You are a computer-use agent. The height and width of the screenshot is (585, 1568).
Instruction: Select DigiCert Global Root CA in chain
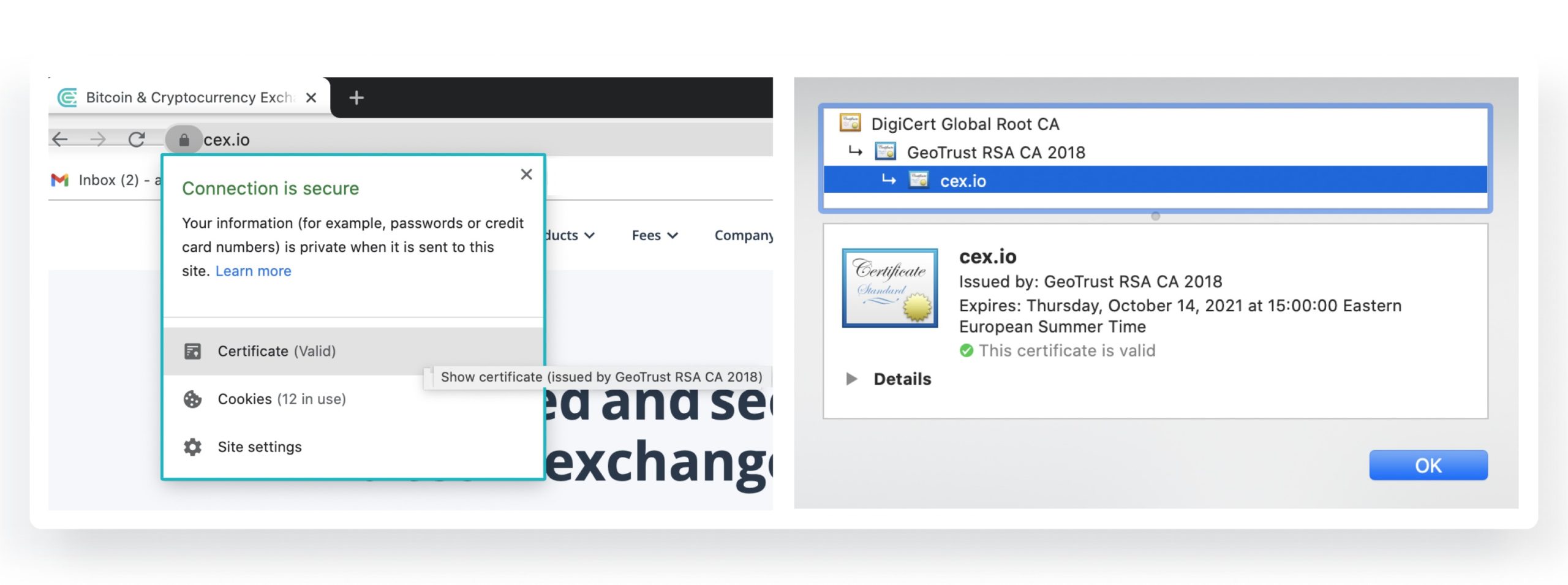(1155, 124)
